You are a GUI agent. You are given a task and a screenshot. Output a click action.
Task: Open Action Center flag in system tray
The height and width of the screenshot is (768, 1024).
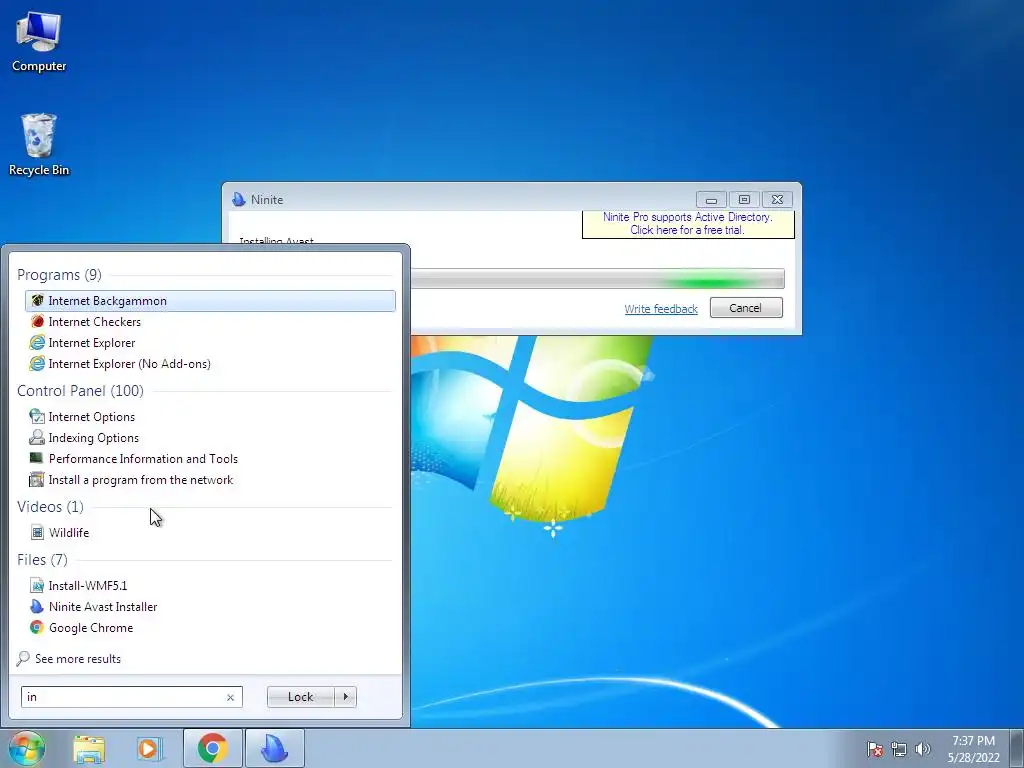(875, 749)
